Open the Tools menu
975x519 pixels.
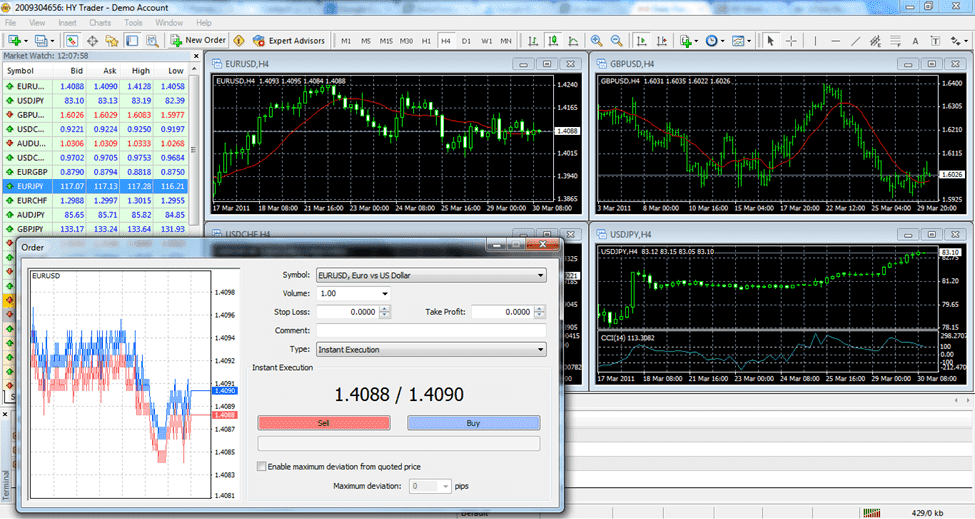coord(133,22)
